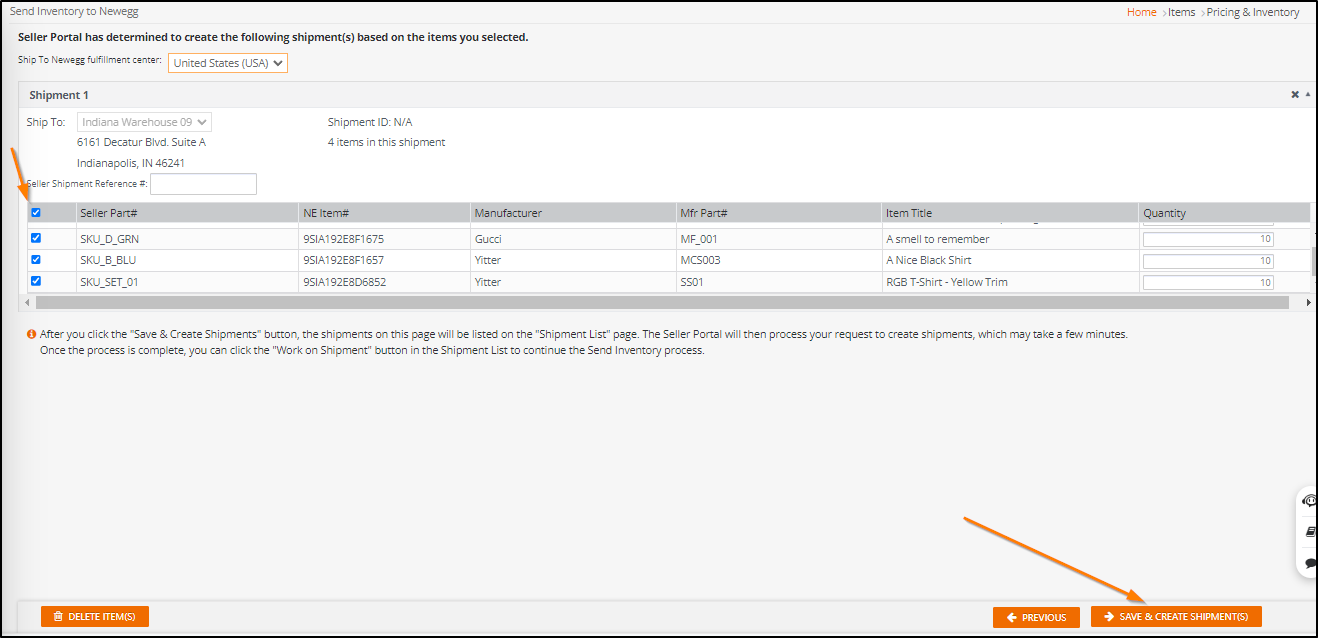Click Save & Create Shipment(s)
1318x638 pixels.
pos(1176,617)
